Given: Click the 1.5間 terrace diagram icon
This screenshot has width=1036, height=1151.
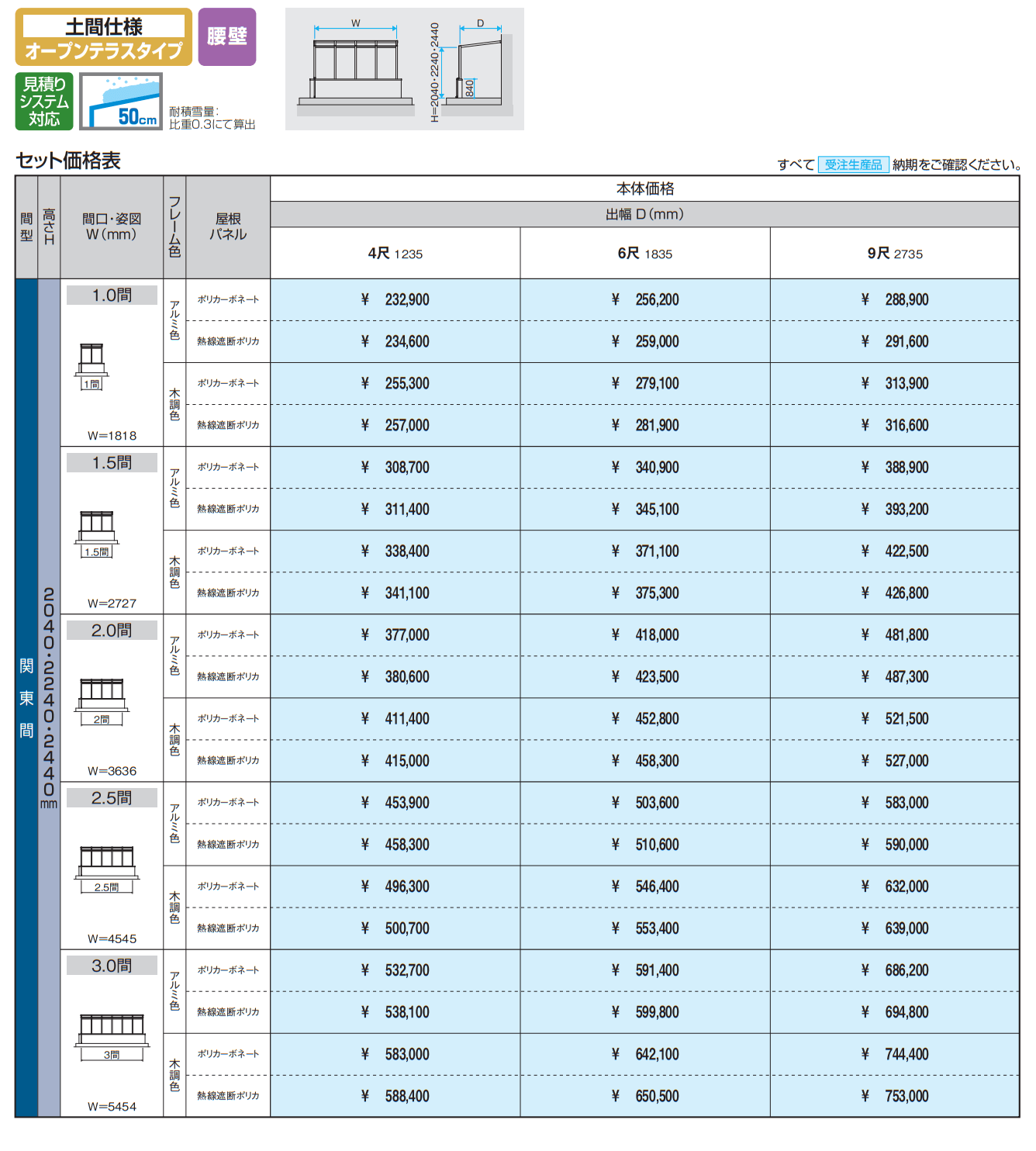Looking at the screenshot, I should 97,534.
